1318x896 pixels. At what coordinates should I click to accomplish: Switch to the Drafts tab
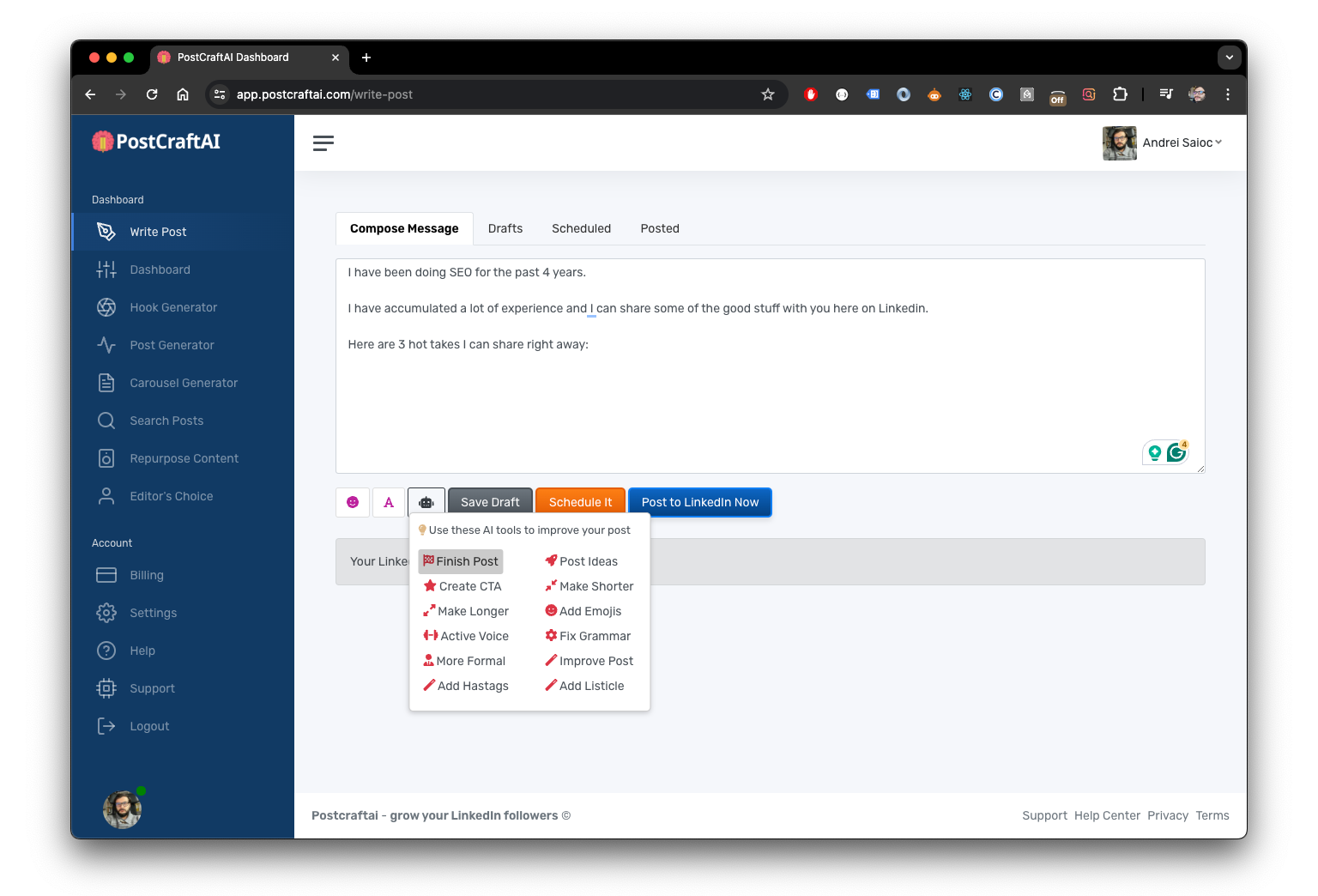click(505, 228)
